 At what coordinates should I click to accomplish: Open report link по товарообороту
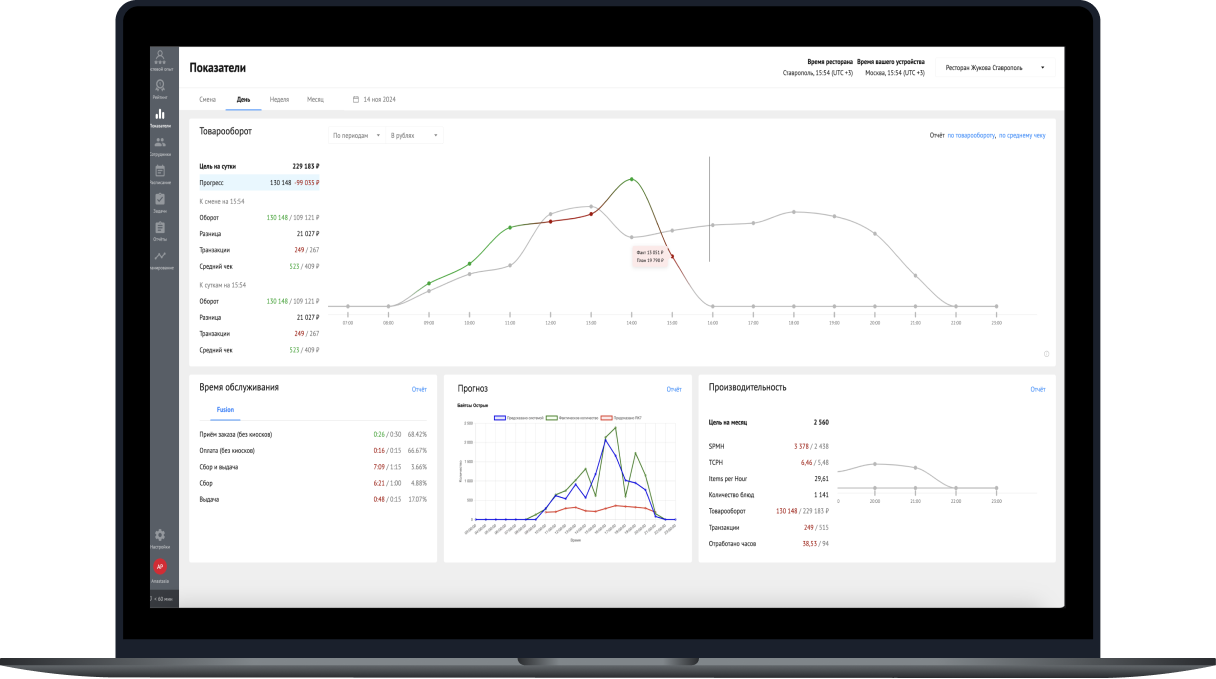(971, 135)
